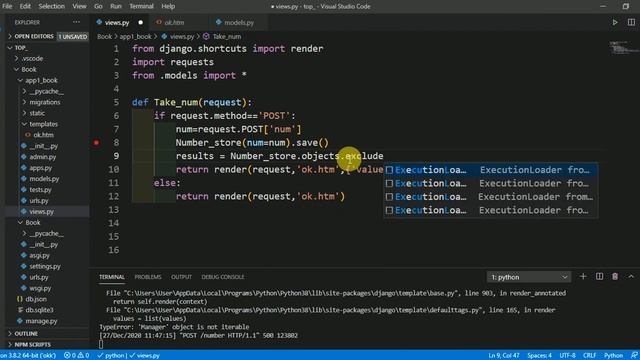The image size is (640, 360).
Task: Add a new terminal with plus icon
Action: pos(583,277)
